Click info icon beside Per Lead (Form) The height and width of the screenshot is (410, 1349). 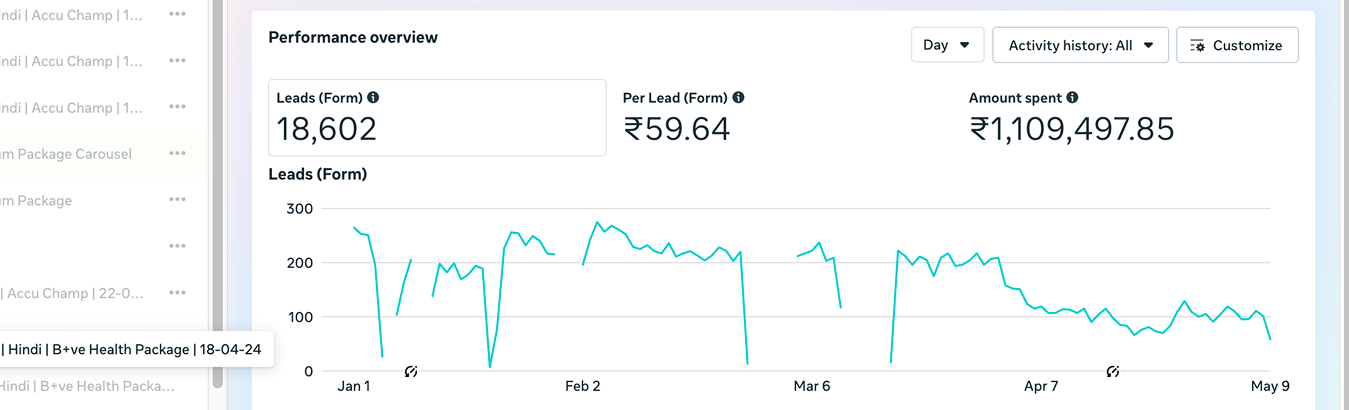pos(738,98)
